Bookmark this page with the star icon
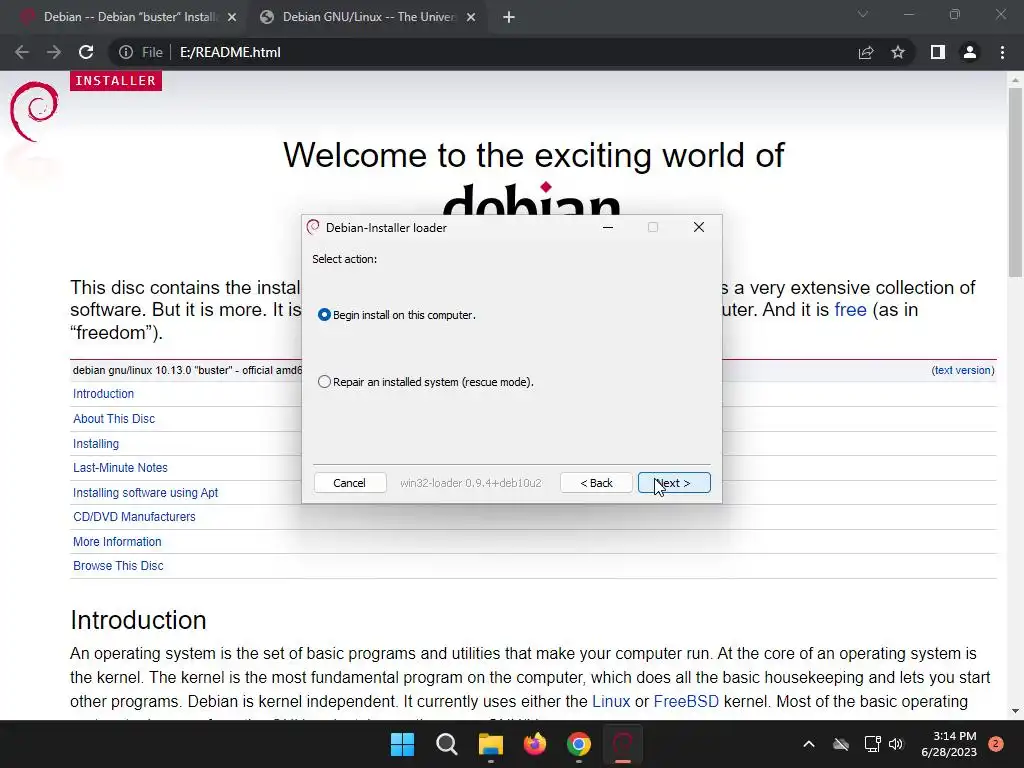The width and height of the screenshot is (1024, 768). point(898,52)
